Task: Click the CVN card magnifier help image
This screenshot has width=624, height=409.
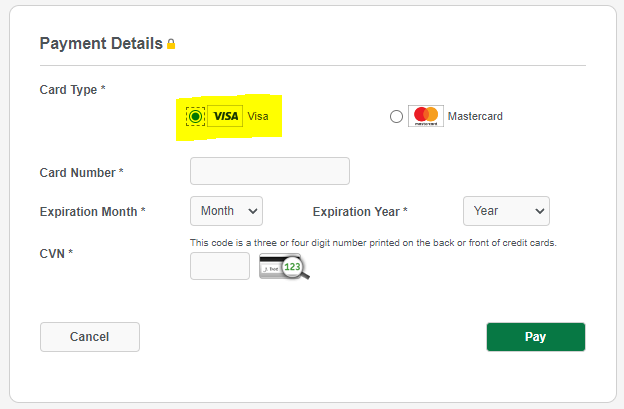Action: tap(284, 267)
